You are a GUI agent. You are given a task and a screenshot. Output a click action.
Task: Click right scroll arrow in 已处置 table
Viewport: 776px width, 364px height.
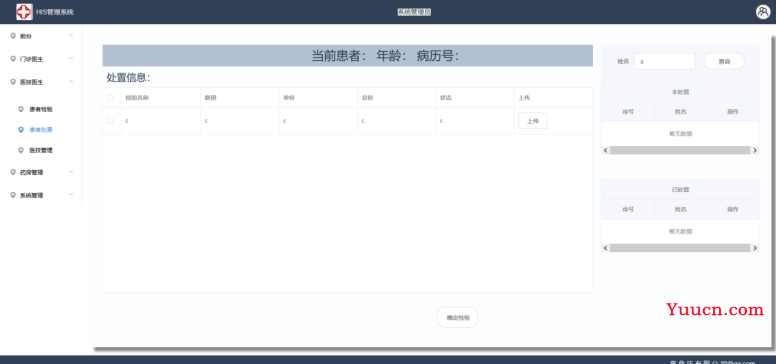click(x=755, y=248)
